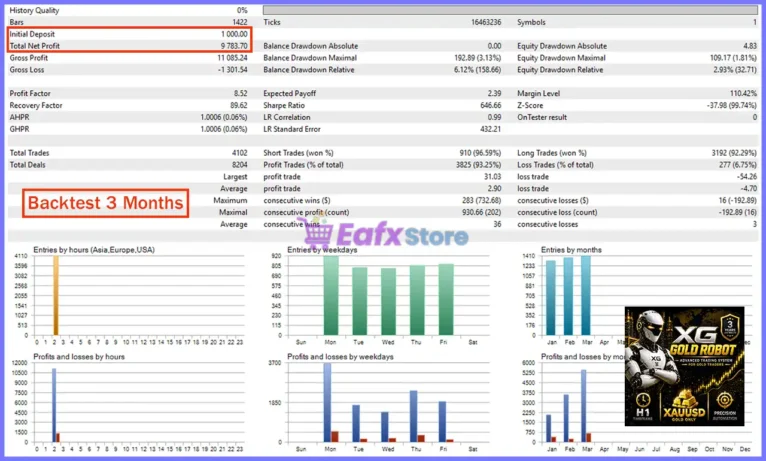Viewport: 766px width, 461px height.
Task: Select Equity Drawdown Relative value 2.93% (32.71)
Action: [735, 70]
